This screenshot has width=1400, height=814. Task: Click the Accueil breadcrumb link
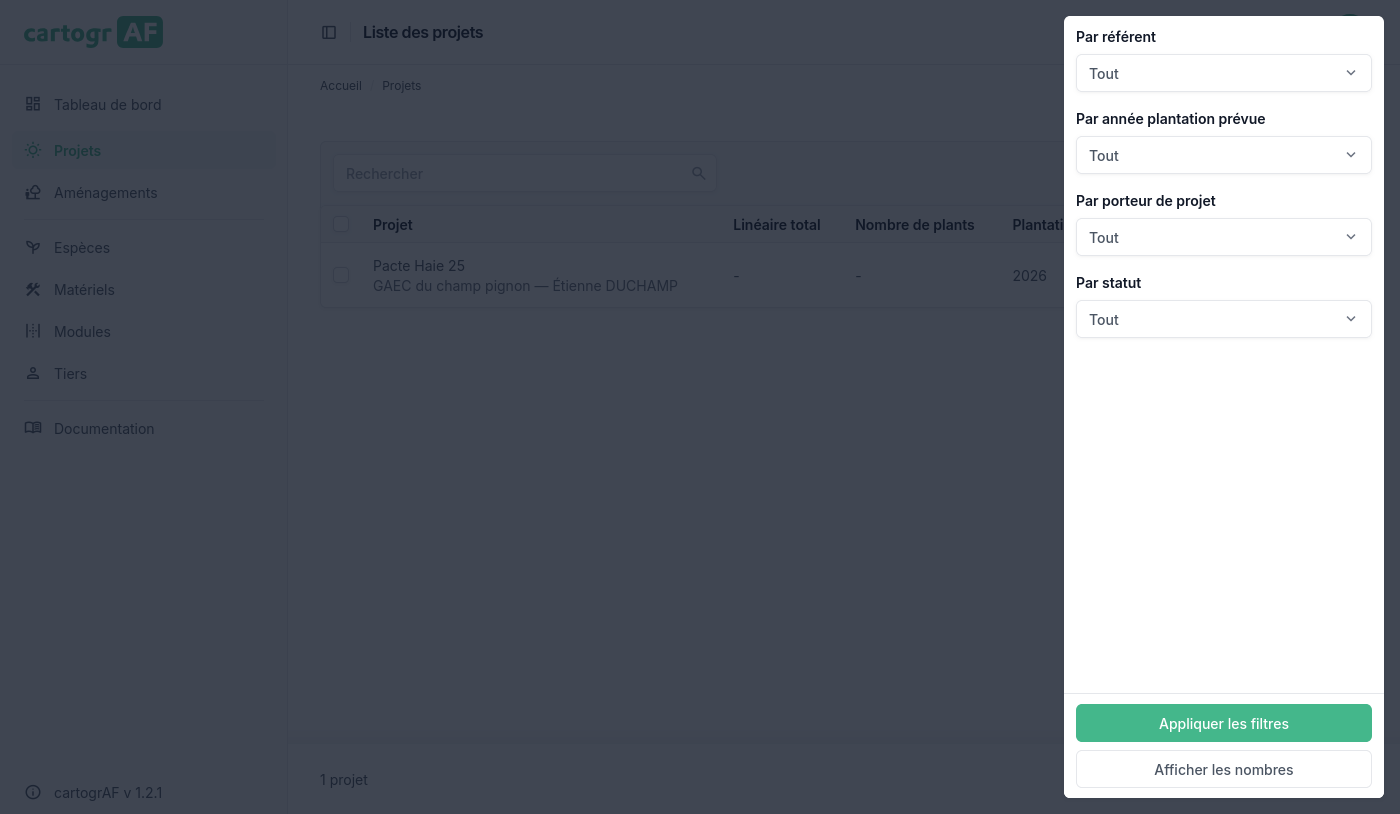click(341, 86)
